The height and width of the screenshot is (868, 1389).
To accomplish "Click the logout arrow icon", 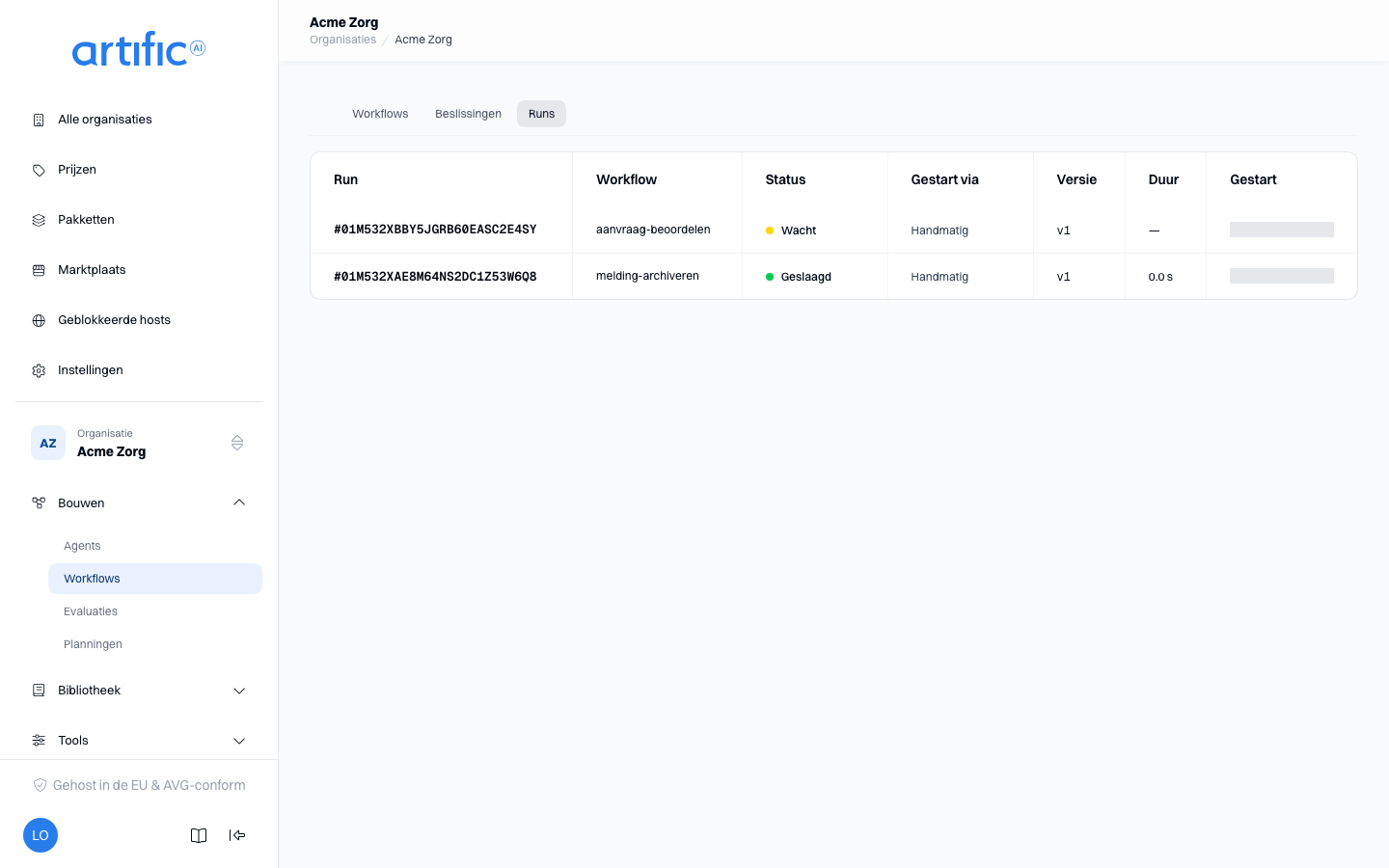I will pyautogui.click(x=237, y=835).
